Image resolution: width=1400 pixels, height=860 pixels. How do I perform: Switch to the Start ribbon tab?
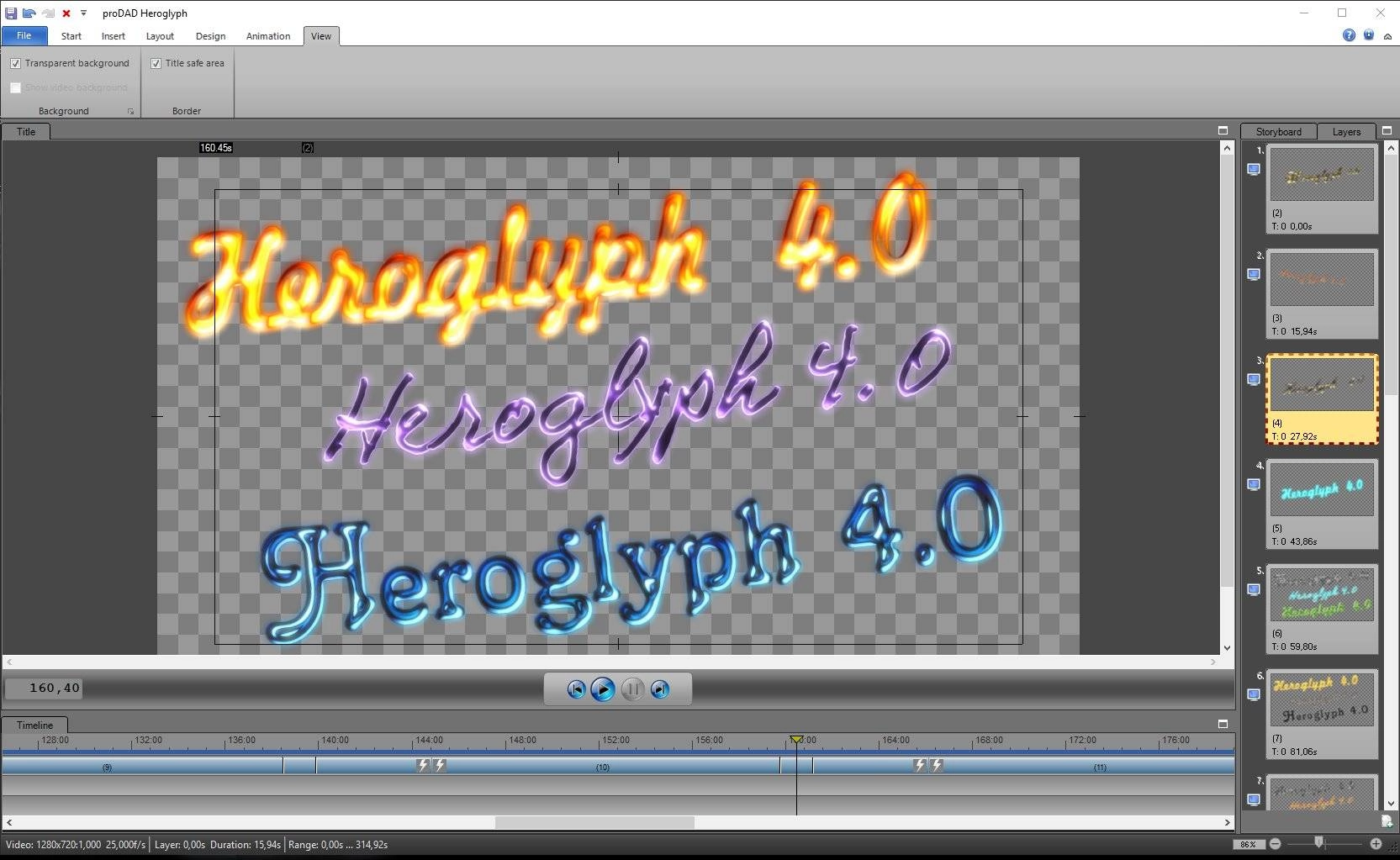(71, 36)
